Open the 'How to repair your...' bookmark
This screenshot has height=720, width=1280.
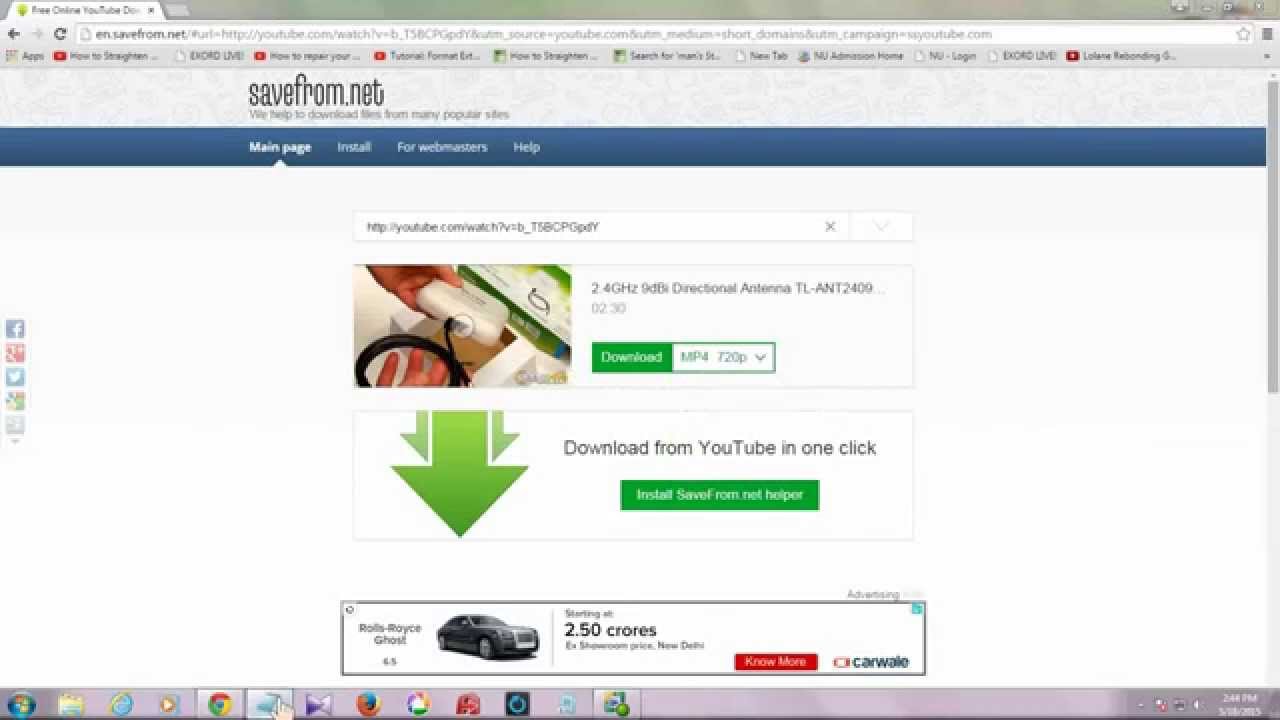click(x=307, y=56)
